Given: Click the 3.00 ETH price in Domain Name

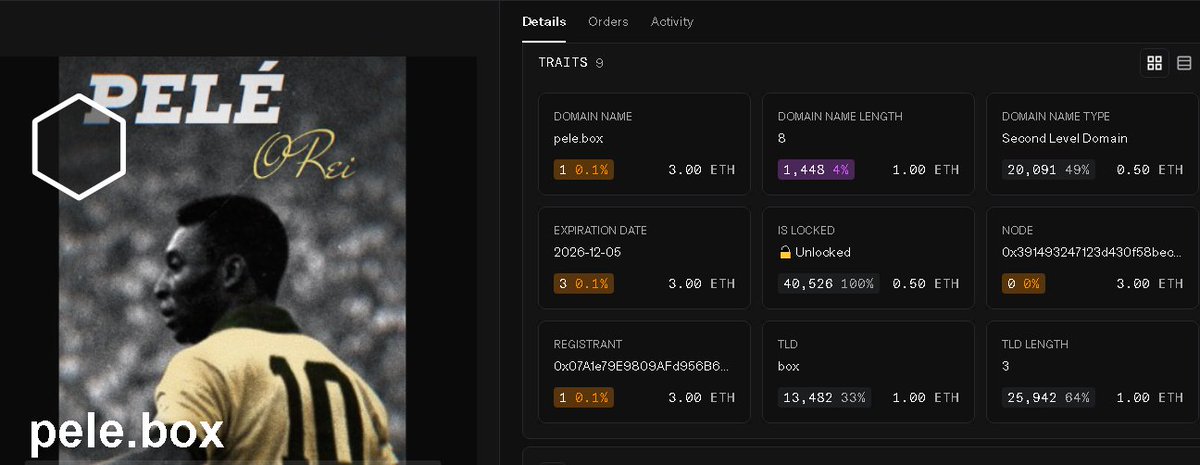Looking at the screenshot, I should point(701,170).
